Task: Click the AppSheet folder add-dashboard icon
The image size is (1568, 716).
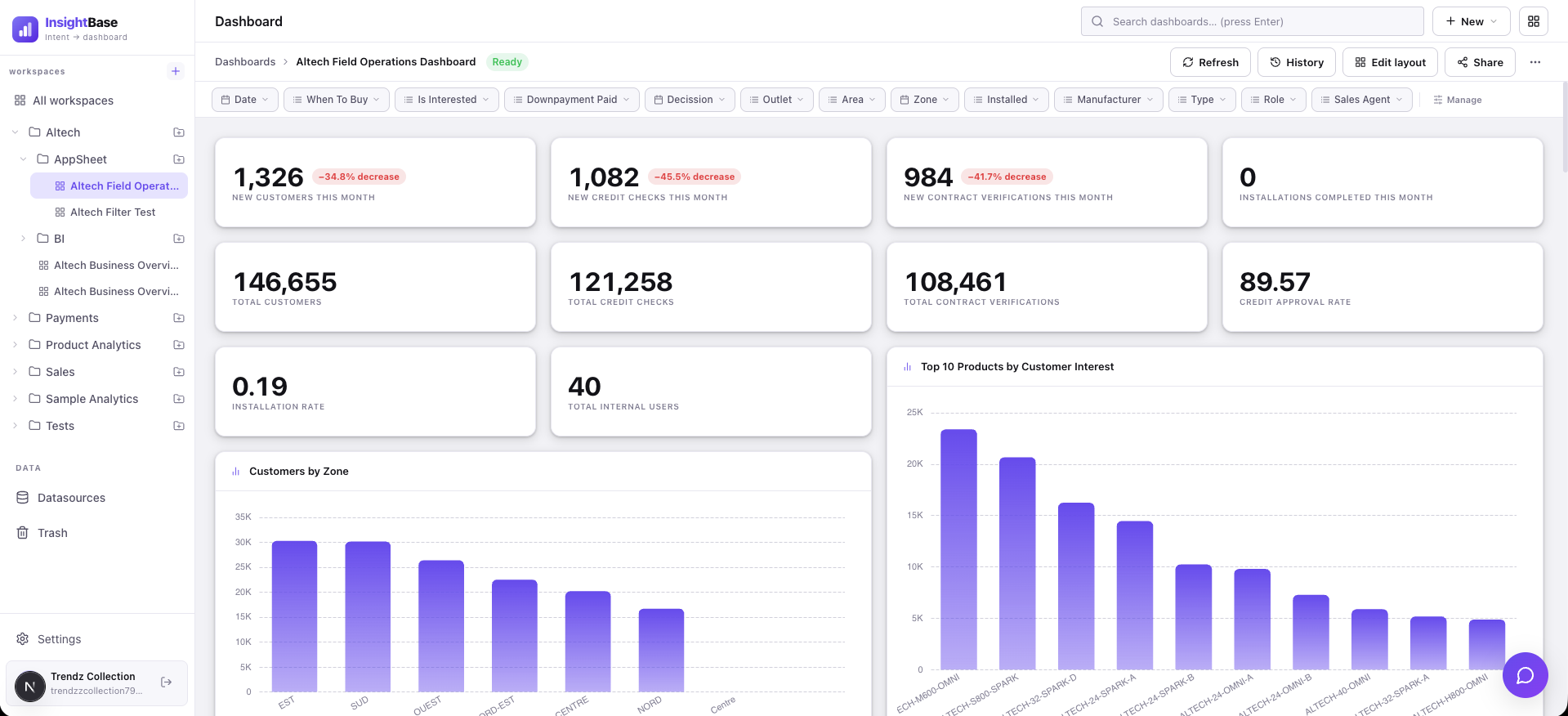Action: coord(179,159)
